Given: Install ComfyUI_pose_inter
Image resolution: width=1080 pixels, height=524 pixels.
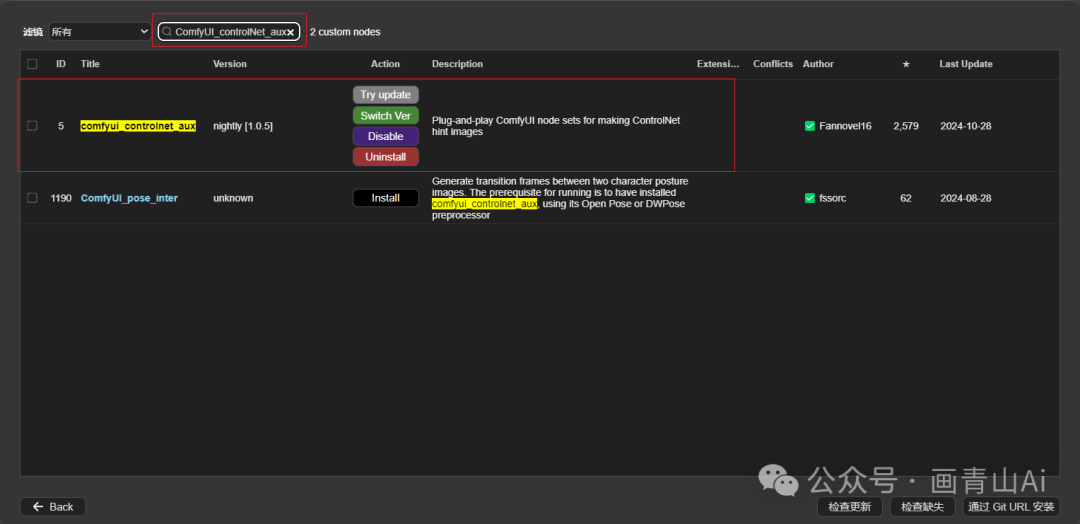Looking at the screenshot, I should click(386, 198).
